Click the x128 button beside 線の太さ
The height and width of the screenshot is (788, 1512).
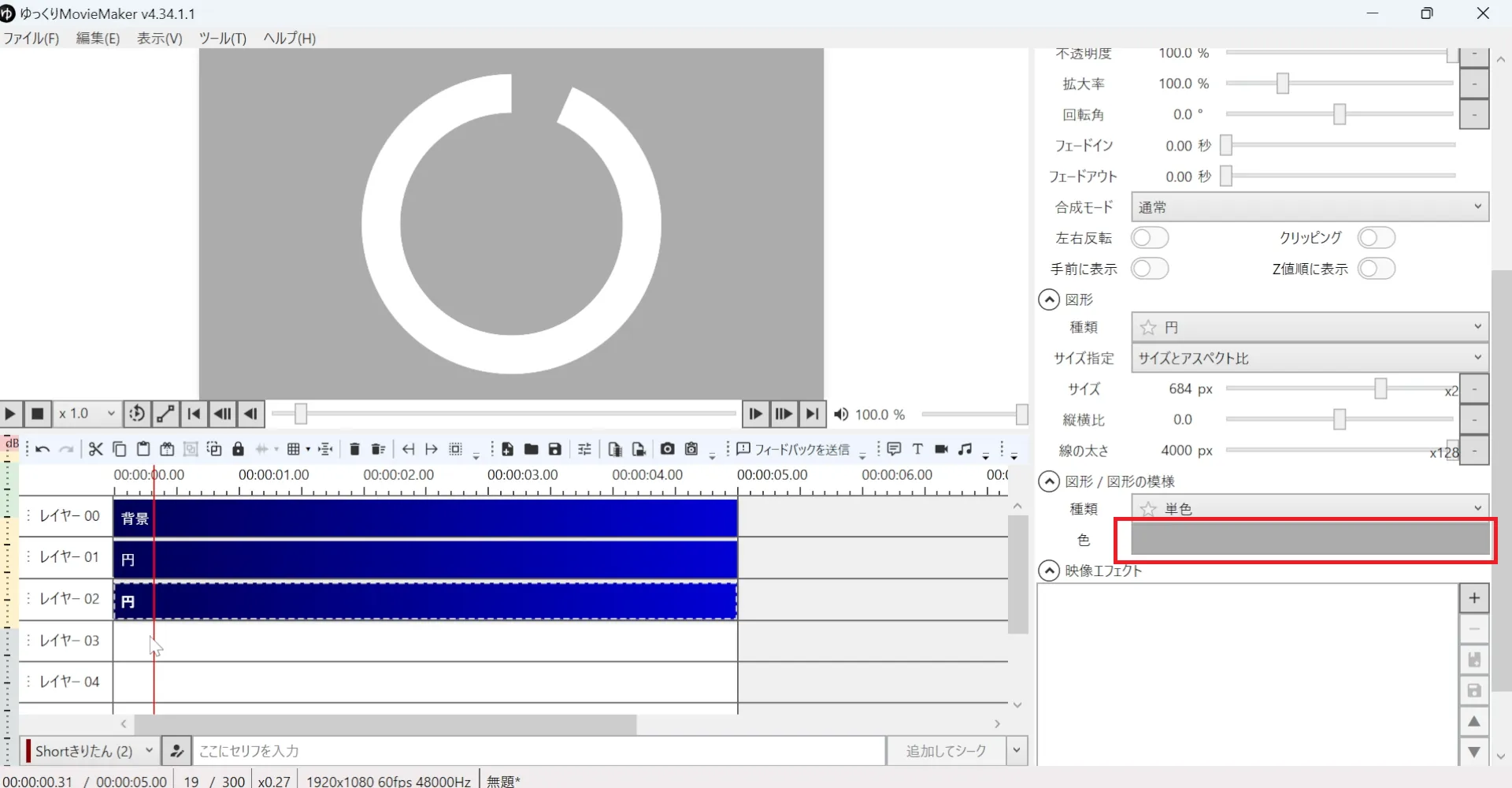(x=1444, y=453)
